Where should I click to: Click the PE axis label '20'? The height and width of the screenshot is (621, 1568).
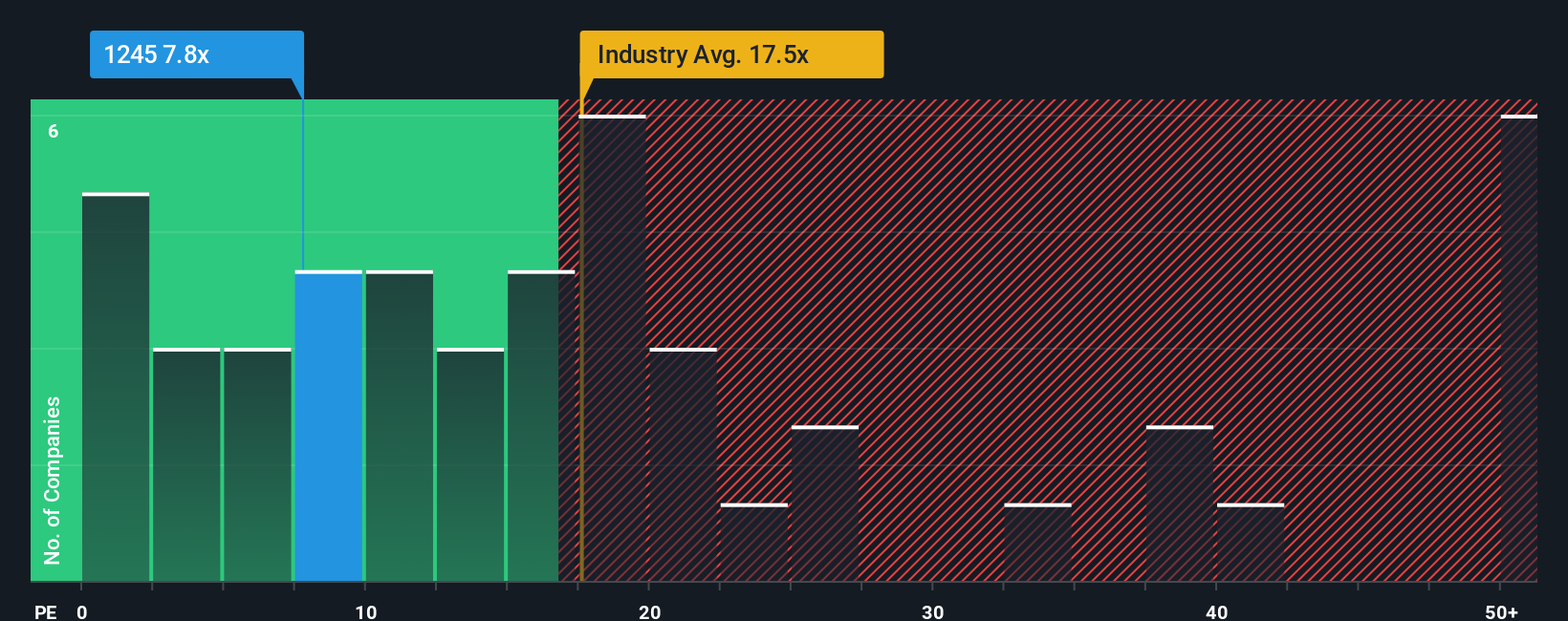pos(650,611)
